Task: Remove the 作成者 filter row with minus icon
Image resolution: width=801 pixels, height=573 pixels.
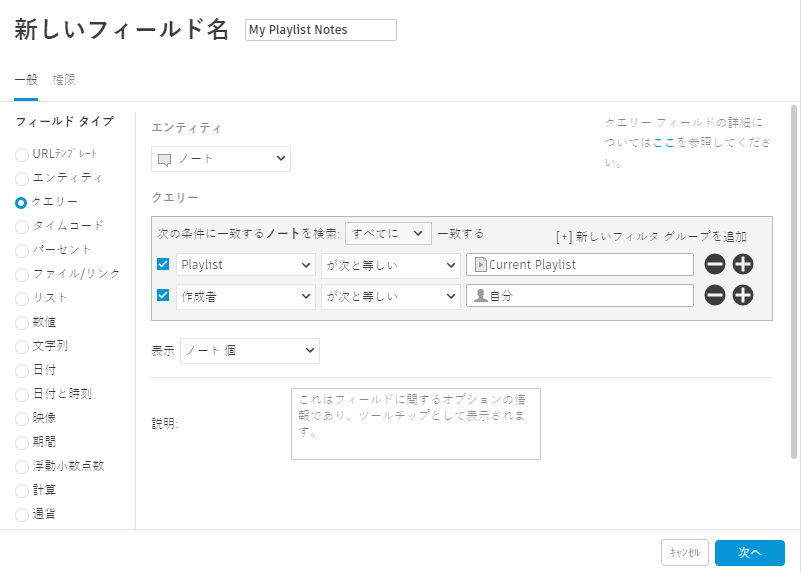Action: (714, 295)
